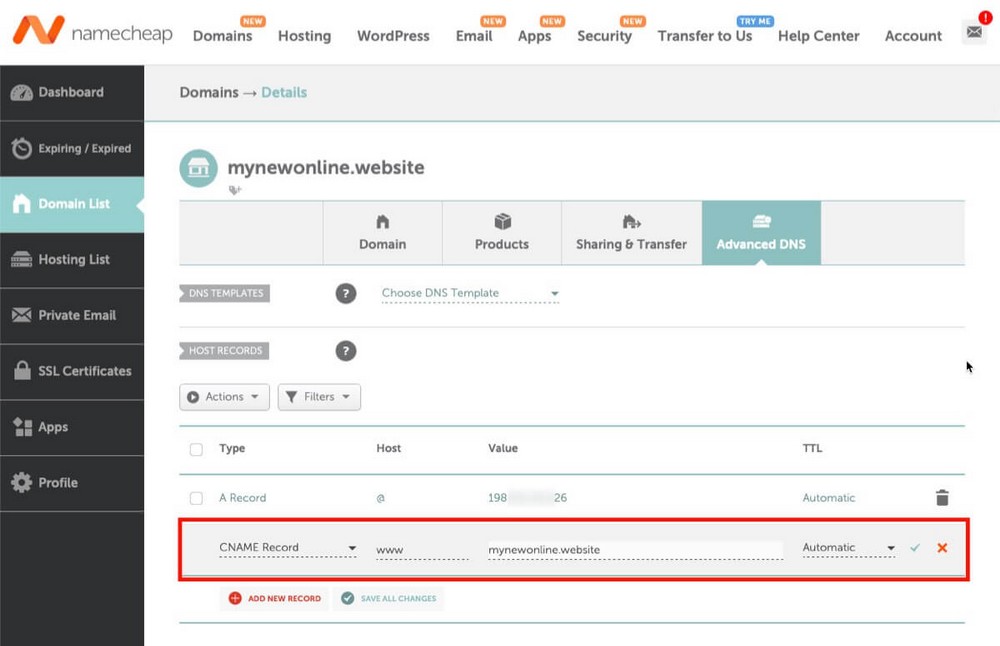Click the Private Email envelope icon
This screenshot has width=1000, height=646.
[21, 315]
